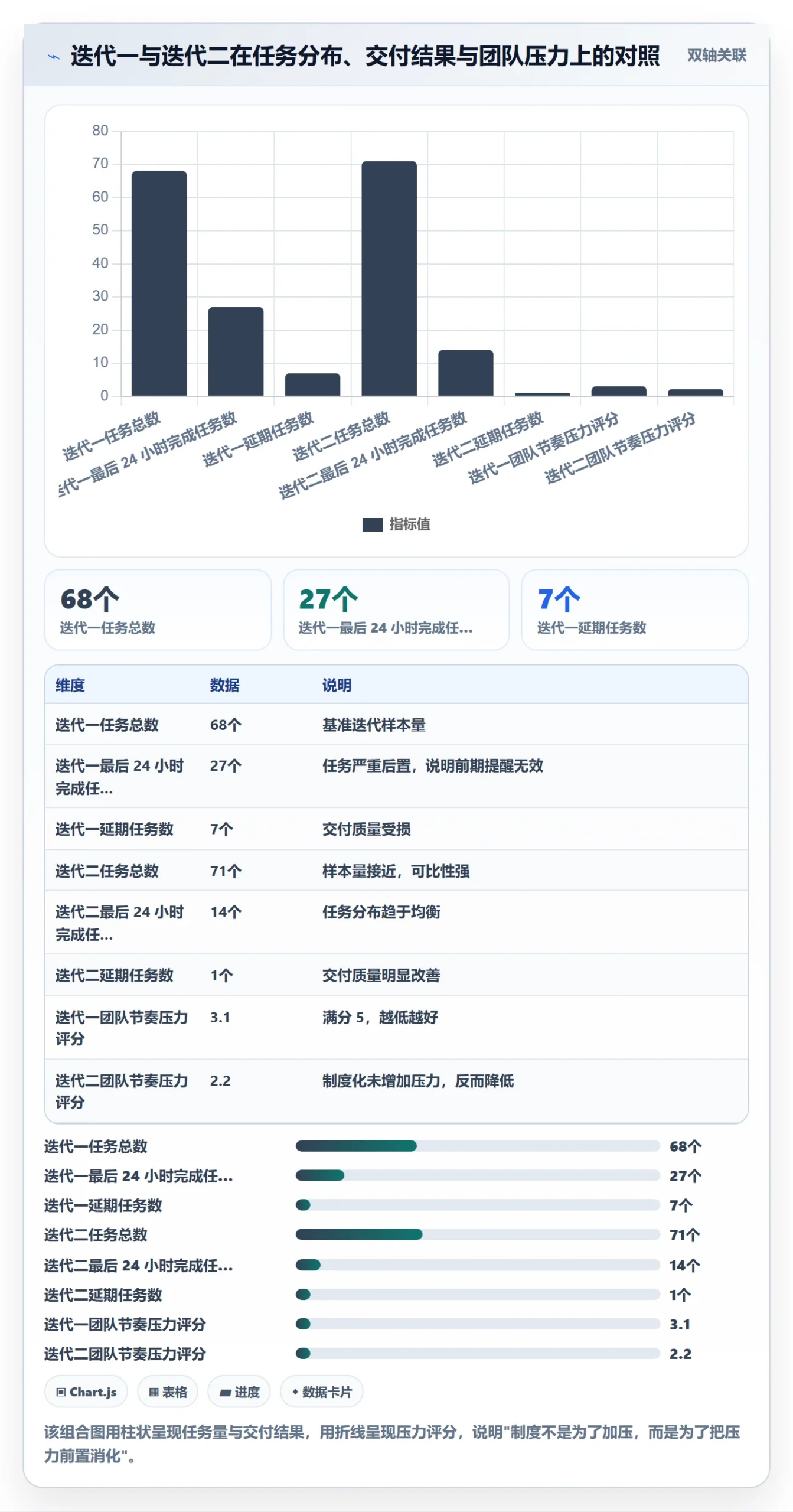The image size is (793, 1512).
Task: Select the table cell 满分 5，越低越好
Action: (x=380, y=1017)
